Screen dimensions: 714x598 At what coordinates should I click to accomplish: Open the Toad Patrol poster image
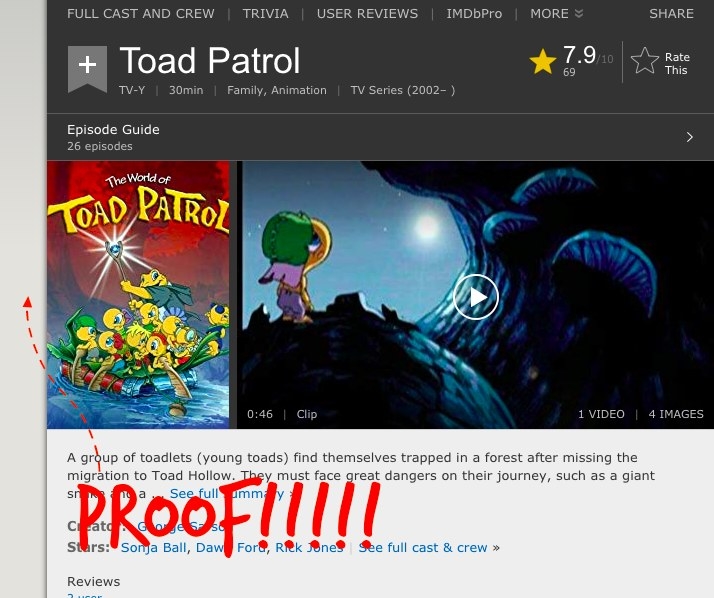tap(138, 295)
